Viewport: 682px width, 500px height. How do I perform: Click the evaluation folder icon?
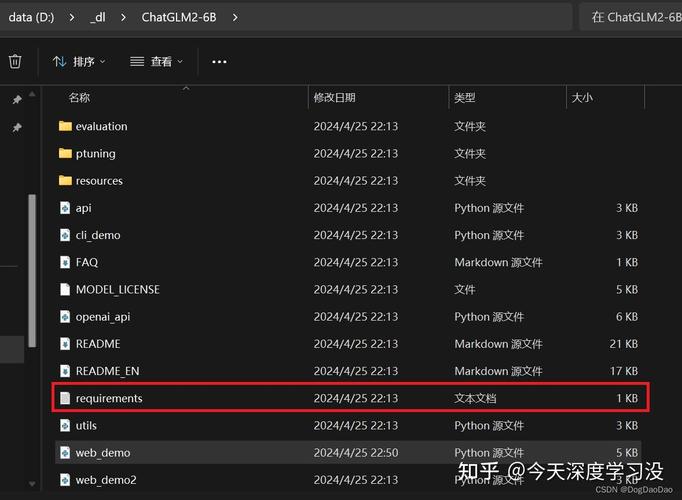pyautogui.click(x=65, y=126)
